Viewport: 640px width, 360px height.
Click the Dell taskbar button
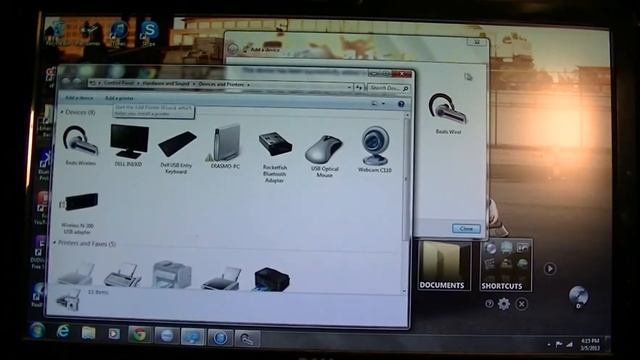tap(167, 336)
